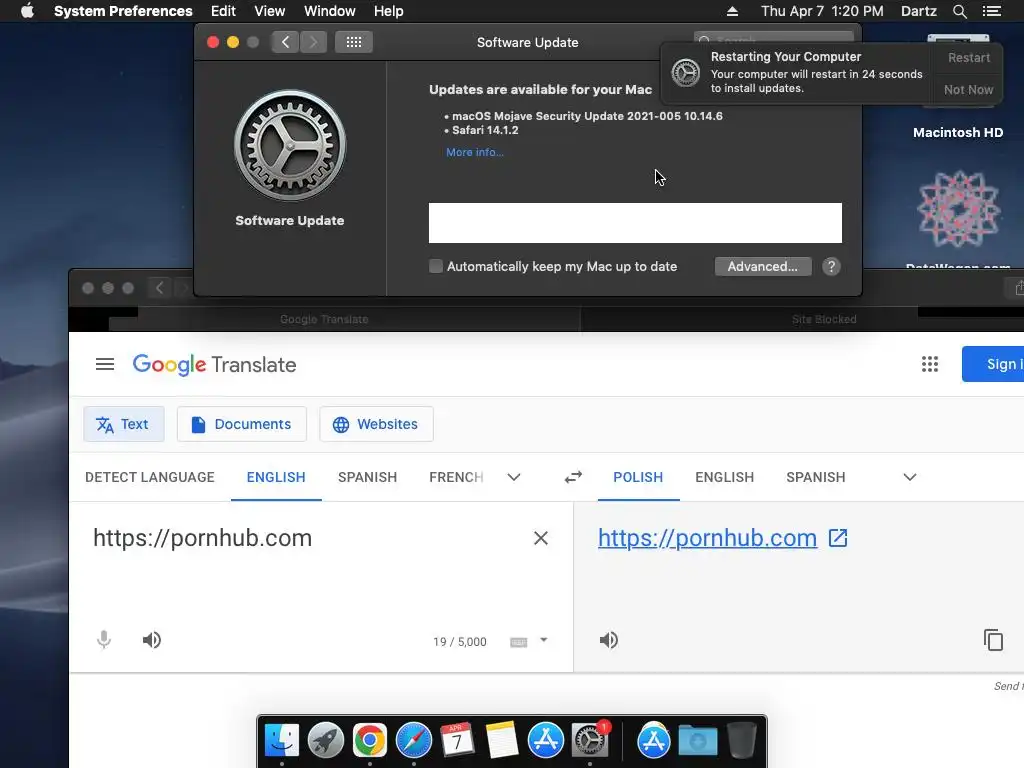Open Finder from the Dock
1024x768 pixels.
click(281, 741)
